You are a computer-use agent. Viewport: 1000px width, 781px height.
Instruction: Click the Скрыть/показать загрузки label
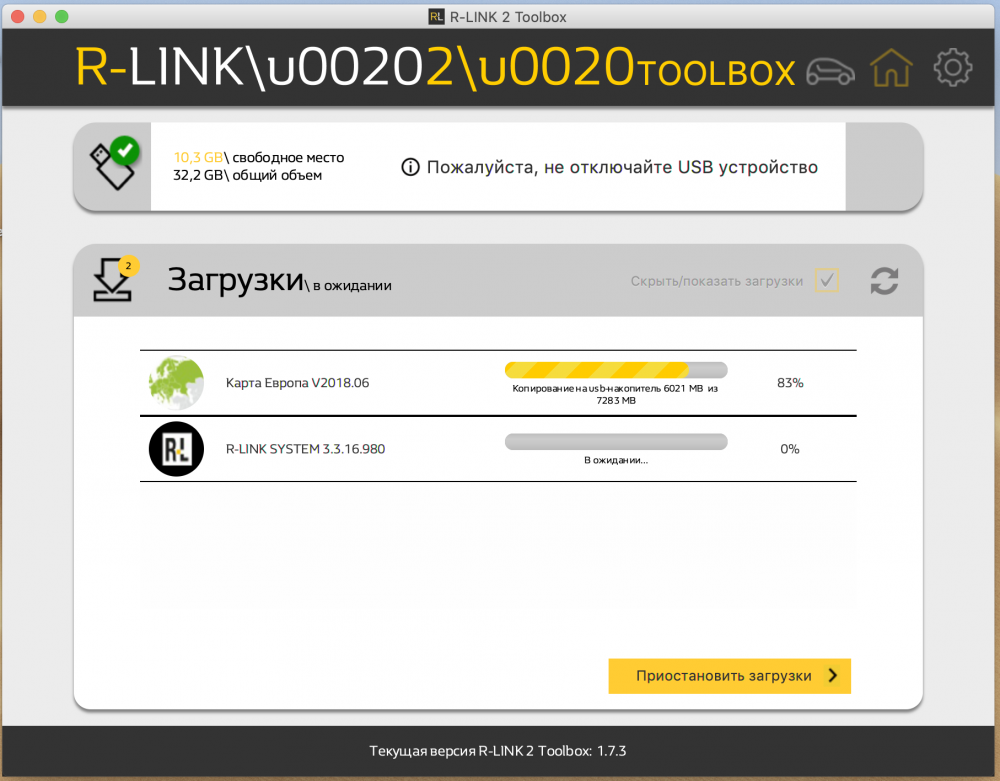(716, 281)
